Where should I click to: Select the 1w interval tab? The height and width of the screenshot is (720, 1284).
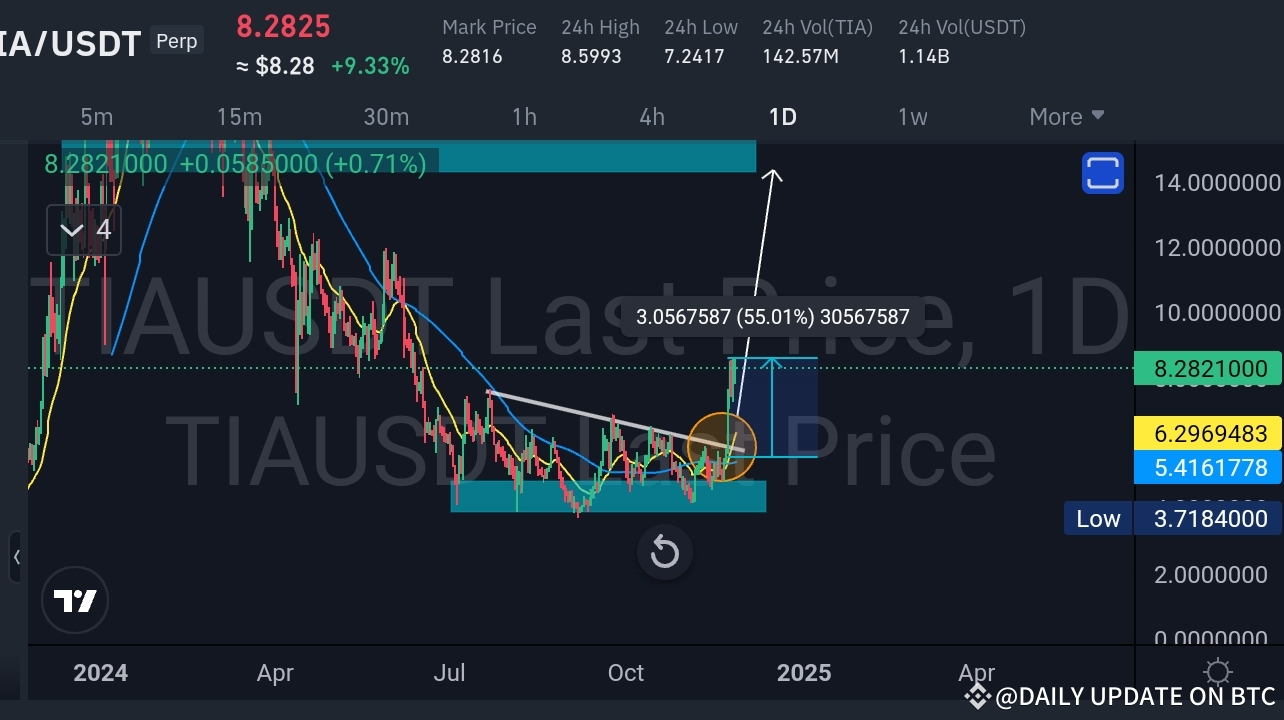(912, 116)
